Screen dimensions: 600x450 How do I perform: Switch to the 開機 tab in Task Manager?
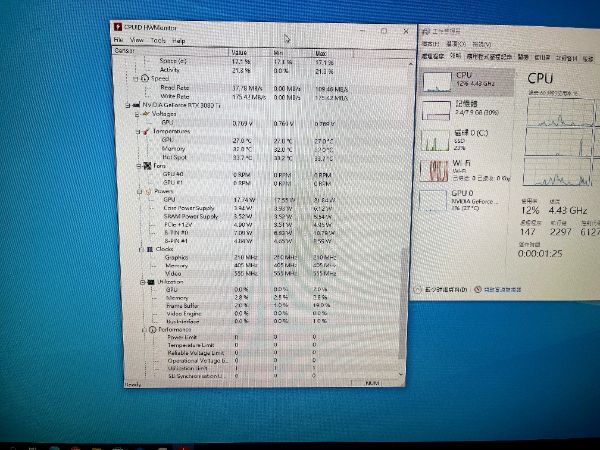(523, 57)
